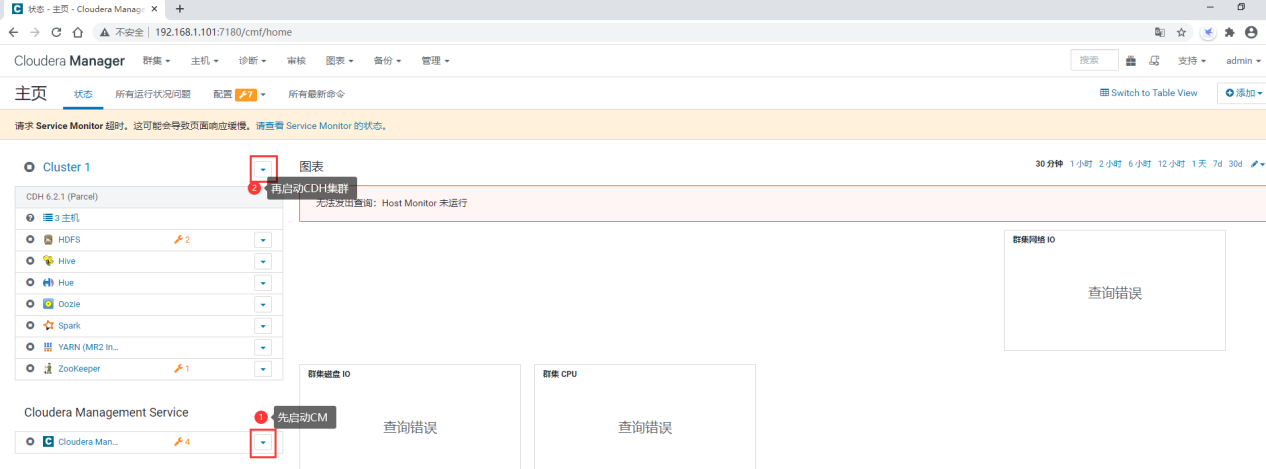Reload the page in the browser
Viewport: 1266px width, 469px height.
[56, 32]
